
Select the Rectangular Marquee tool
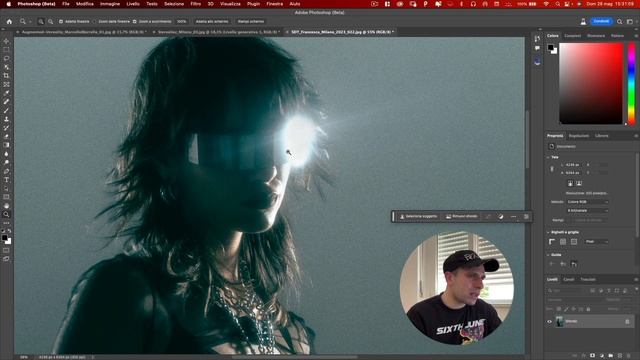pyautogui.click(x=6, y=50)
